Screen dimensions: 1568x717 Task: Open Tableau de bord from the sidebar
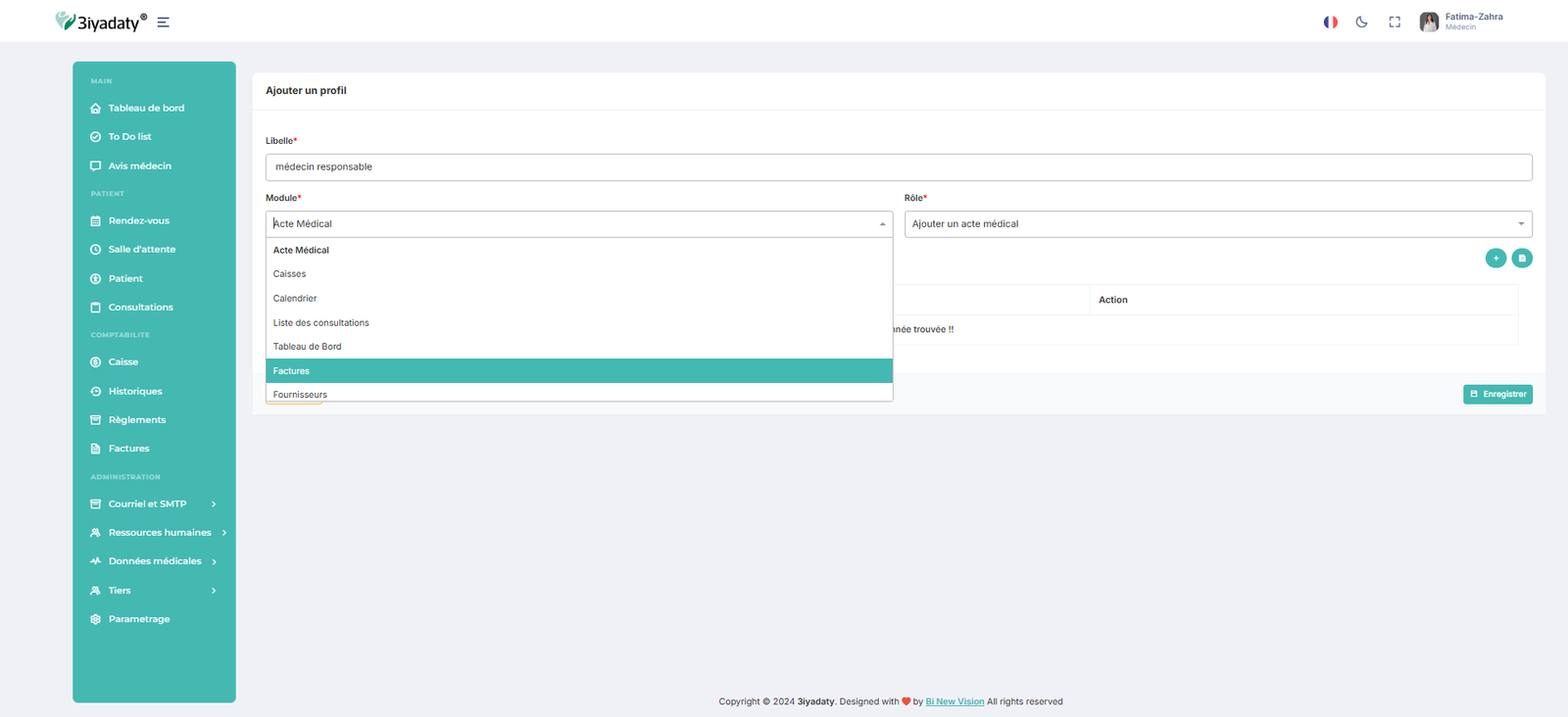[146, 109]
